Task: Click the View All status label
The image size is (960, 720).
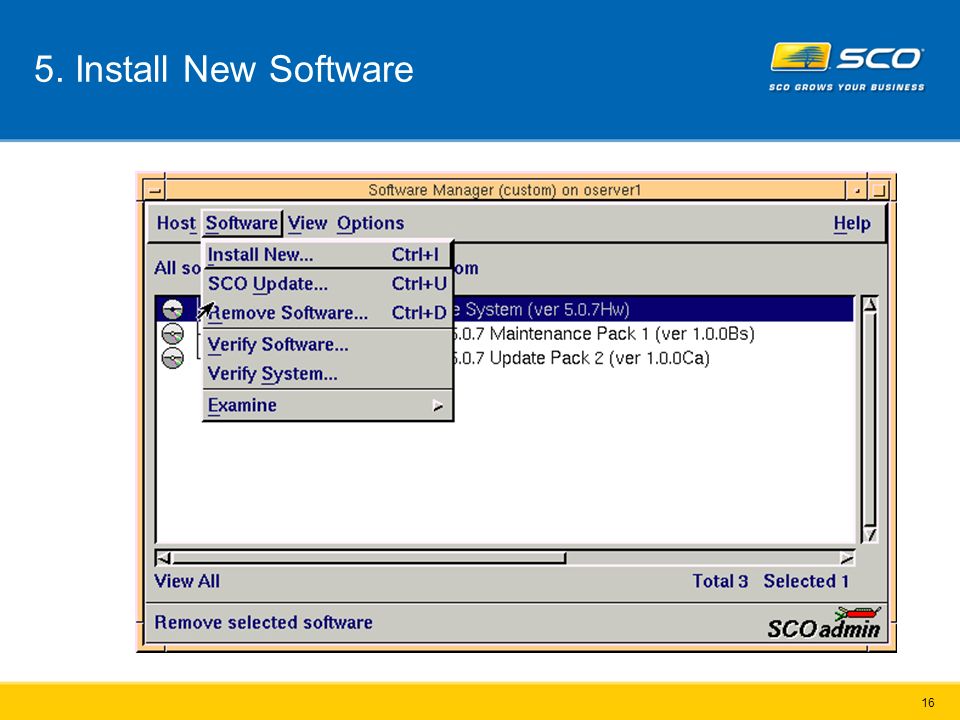Action: click(x=187, y=581)
